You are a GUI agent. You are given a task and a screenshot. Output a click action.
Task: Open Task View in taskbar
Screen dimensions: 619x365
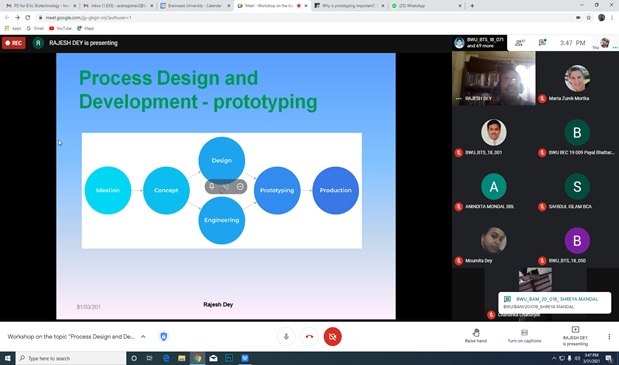tap(149, 358)
